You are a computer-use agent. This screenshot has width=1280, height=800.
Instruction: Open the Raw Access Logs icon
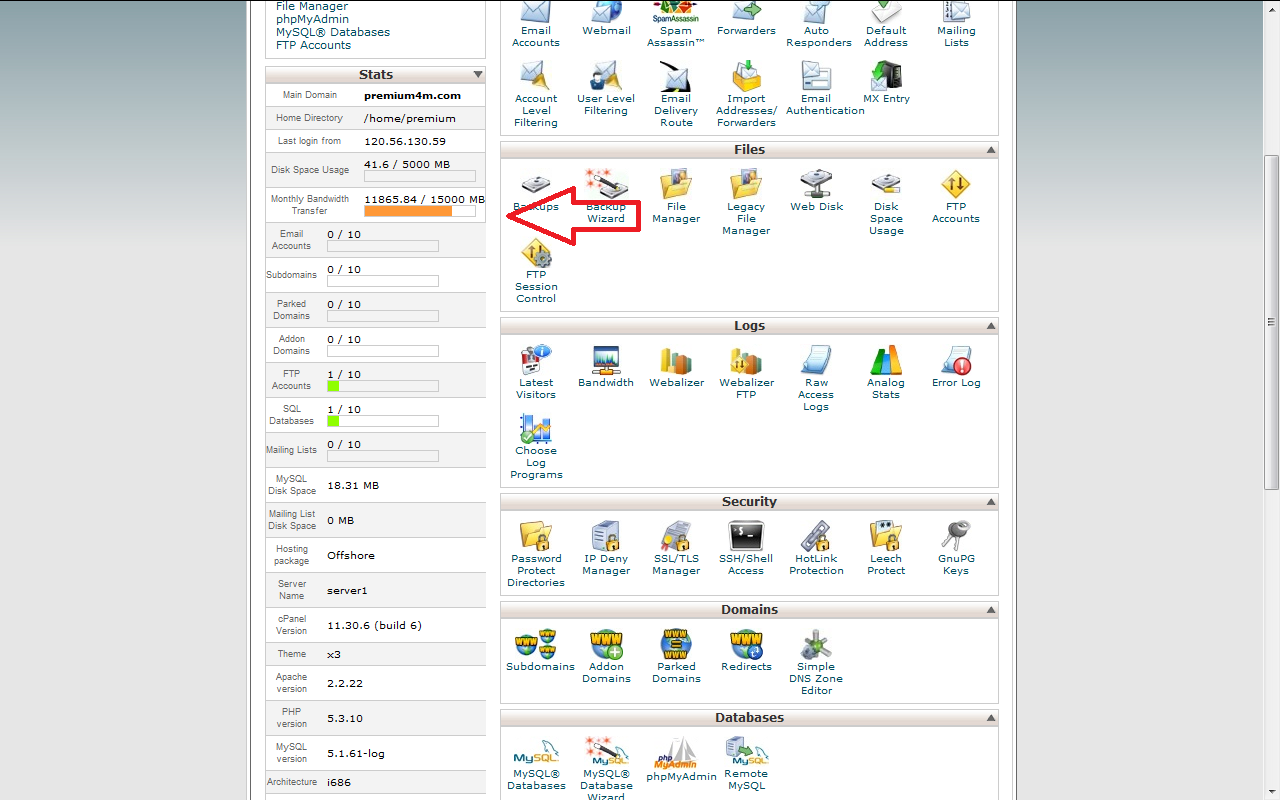[816, 360]
